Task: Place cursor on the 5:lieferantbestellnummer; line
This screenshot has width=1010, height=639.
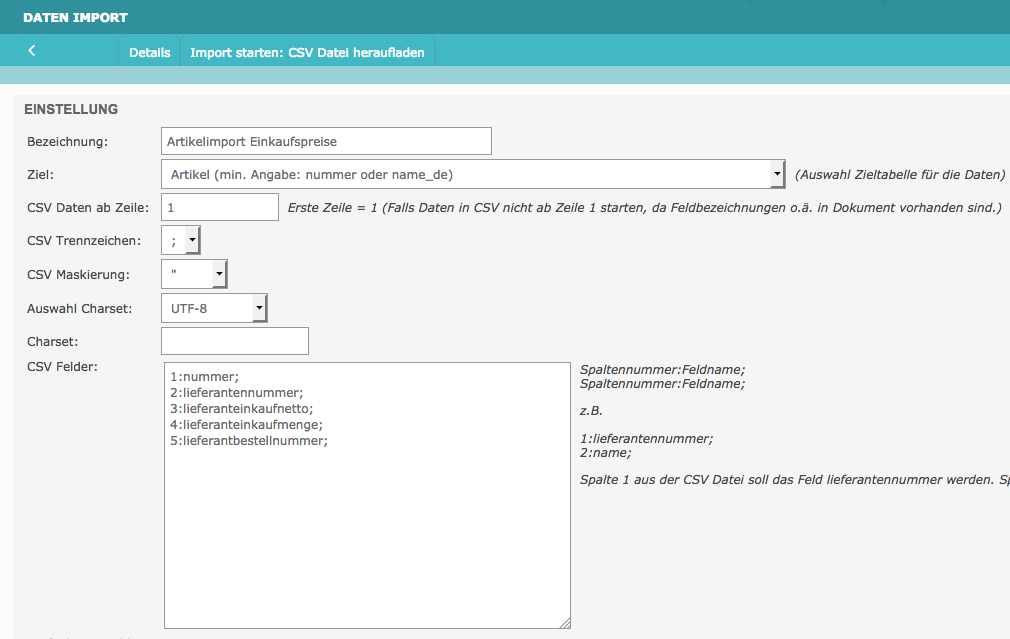Action: click(249, 441)
